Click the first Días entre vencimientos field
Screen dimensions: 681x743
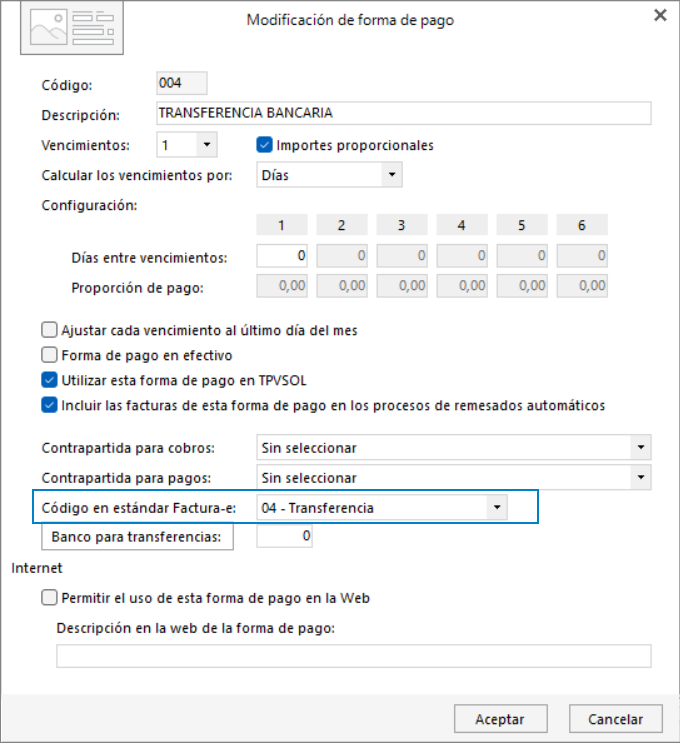(x=282, y=256)
